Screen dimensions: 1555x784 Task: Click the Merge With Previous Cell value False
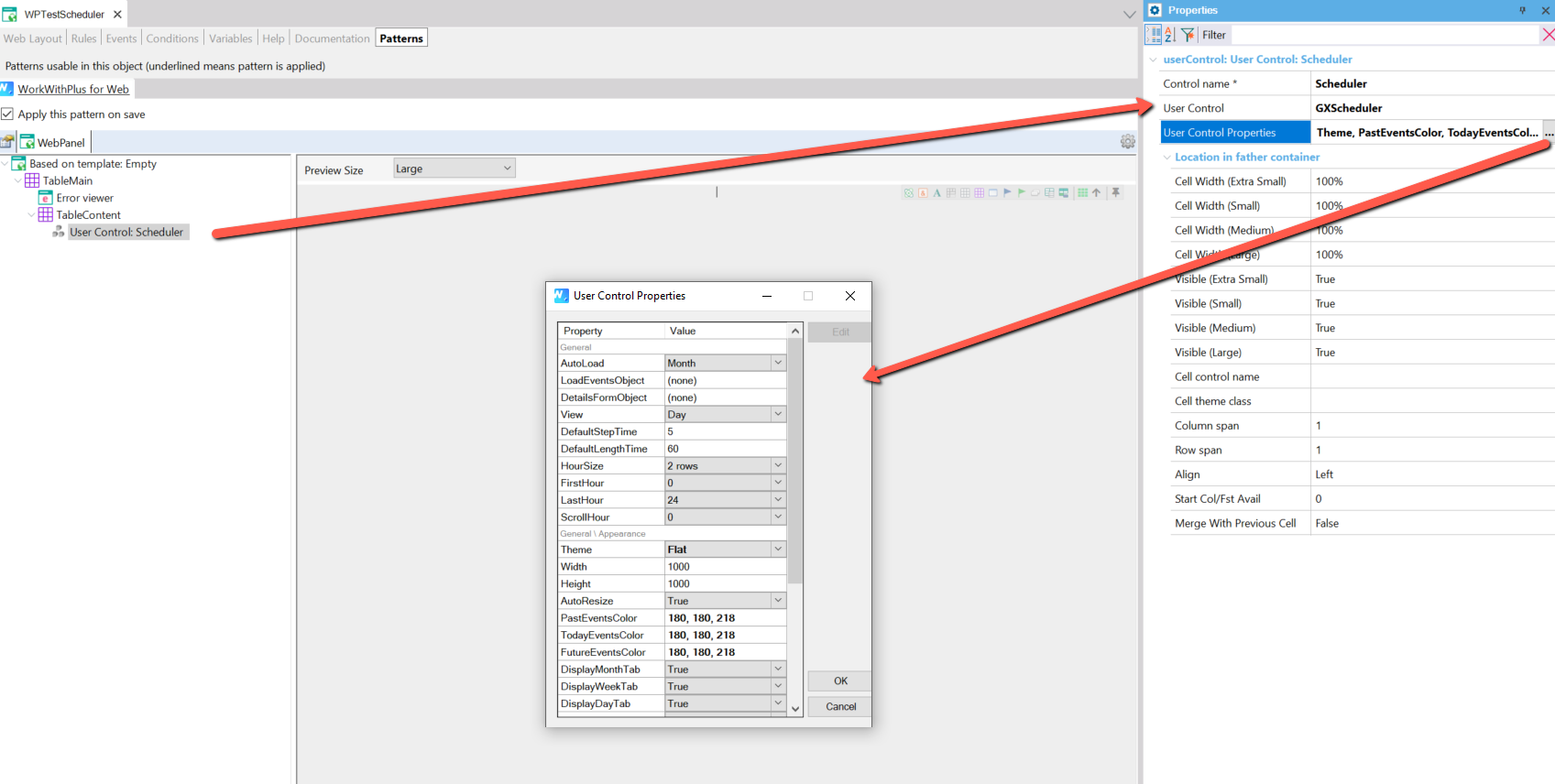(x=1433, y=523)
